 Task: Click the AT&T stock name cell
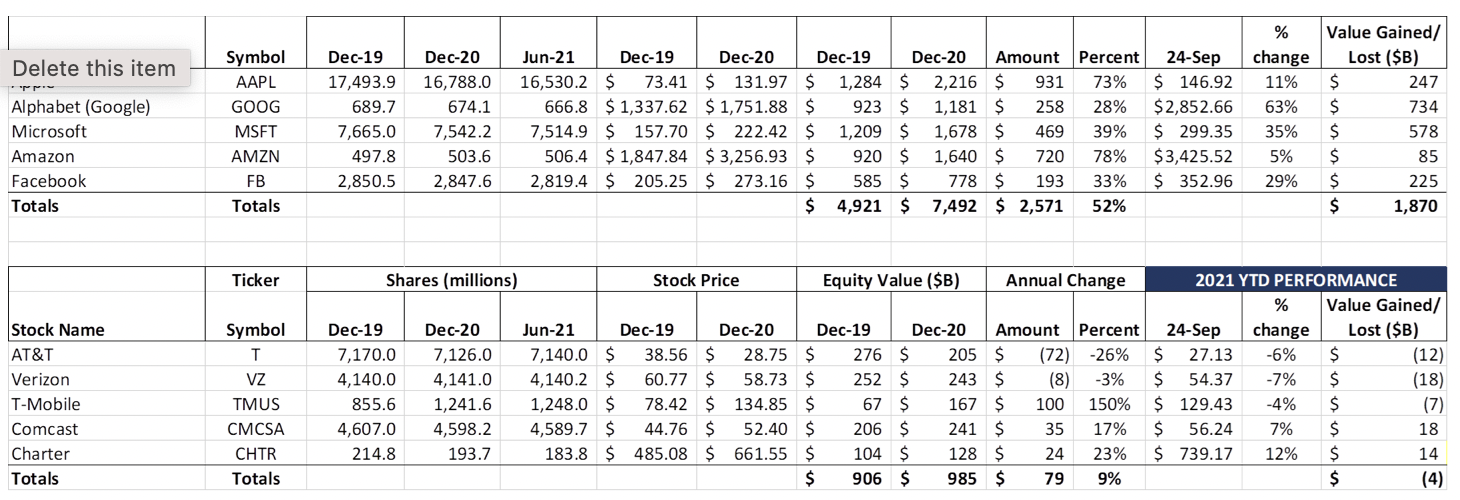click(33, 354)
